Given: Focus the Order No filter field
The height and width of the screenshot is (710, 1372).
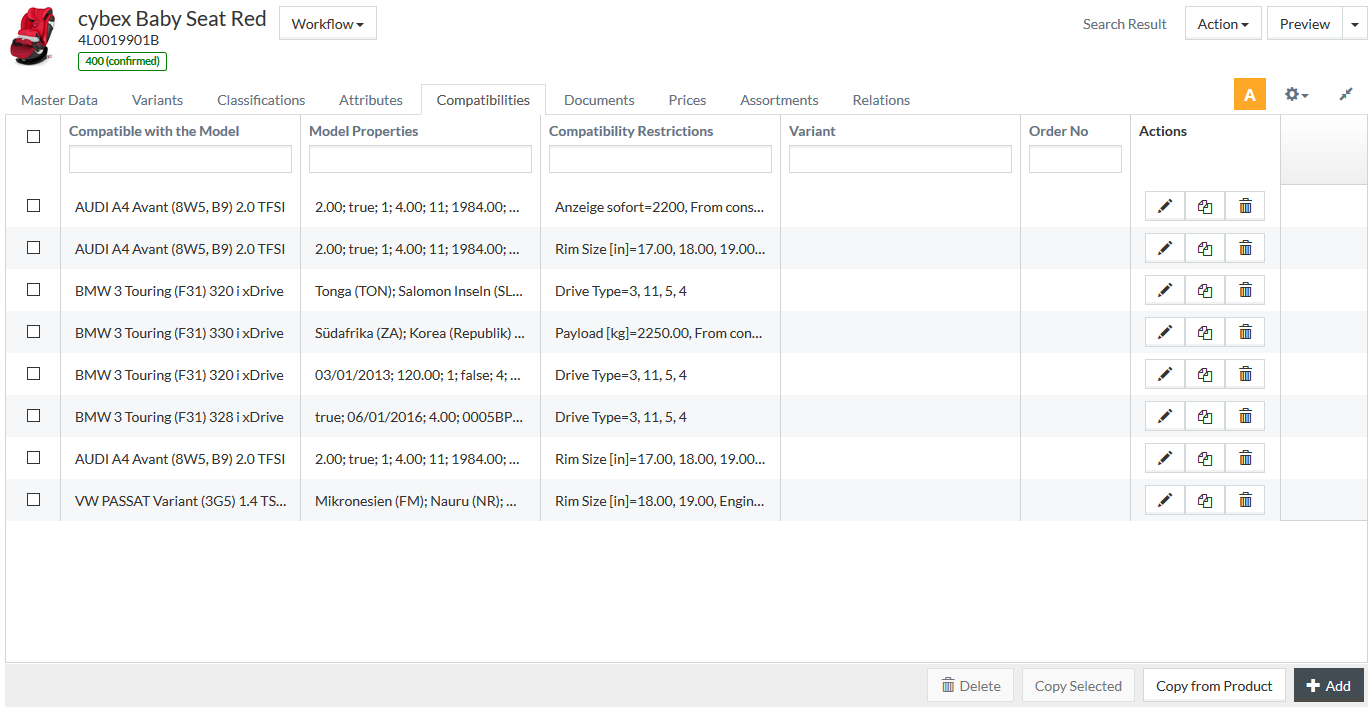Looking at the screenshot, I should (1075, 159).
